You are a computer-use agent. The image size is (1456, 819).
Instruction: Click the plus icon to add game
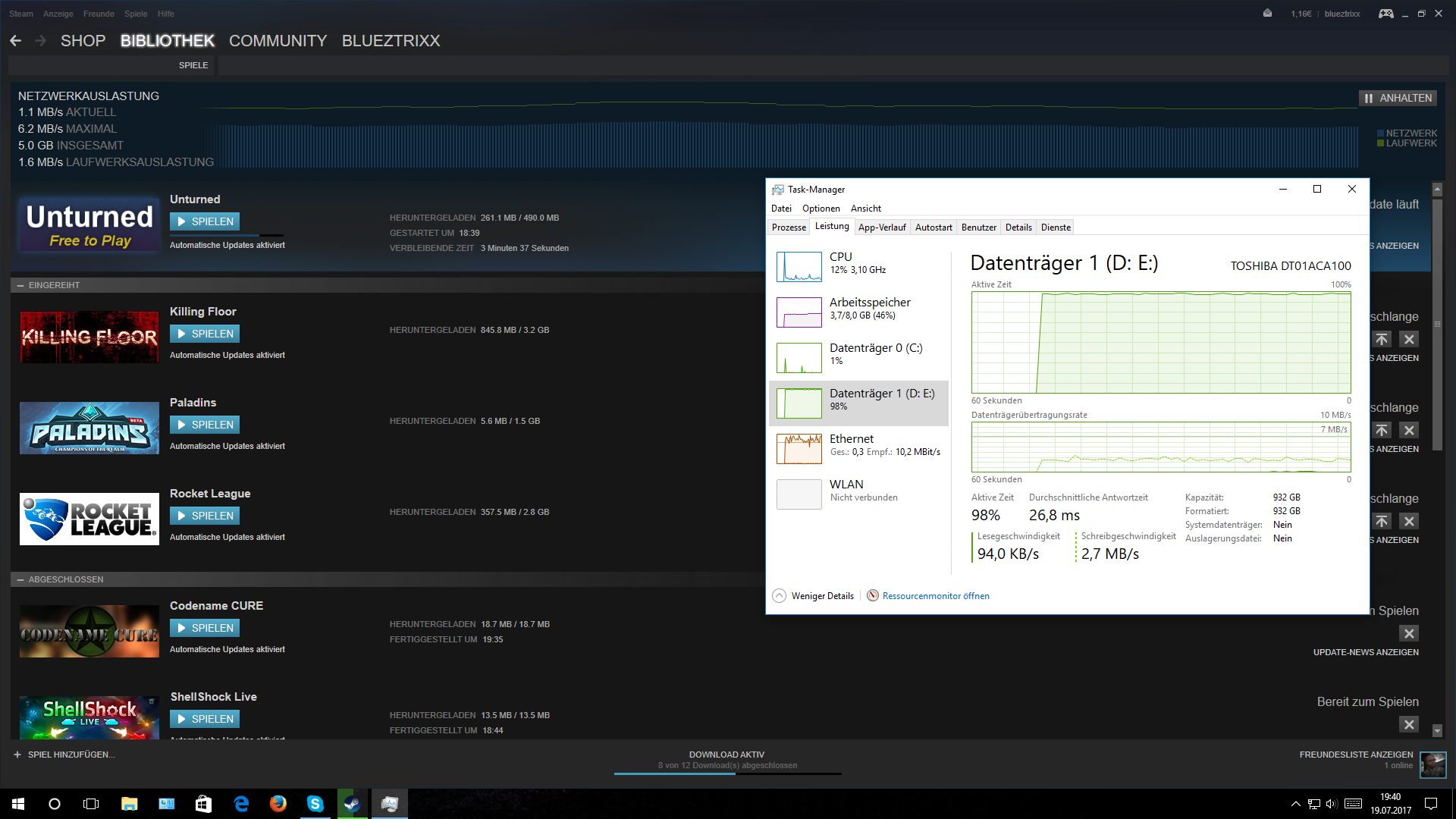coord(17,755)
